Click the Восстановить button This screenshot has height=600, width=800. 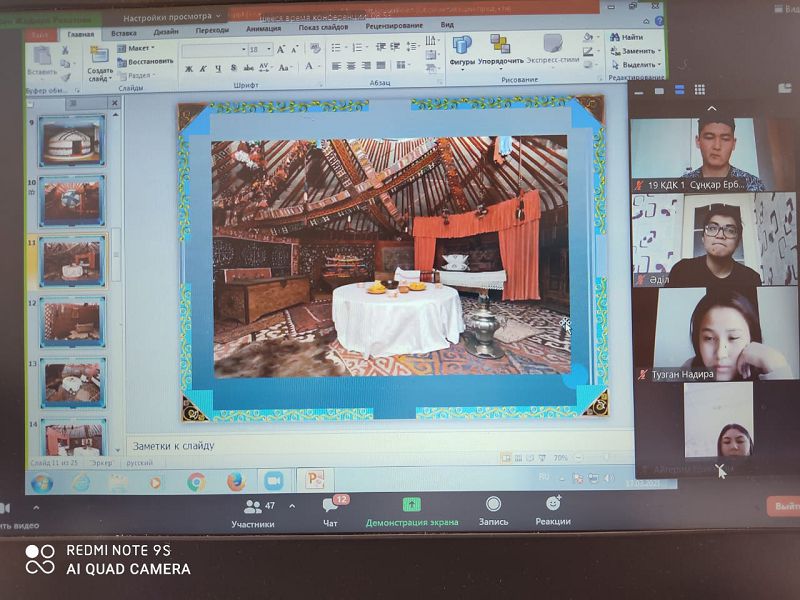point(146,62)
